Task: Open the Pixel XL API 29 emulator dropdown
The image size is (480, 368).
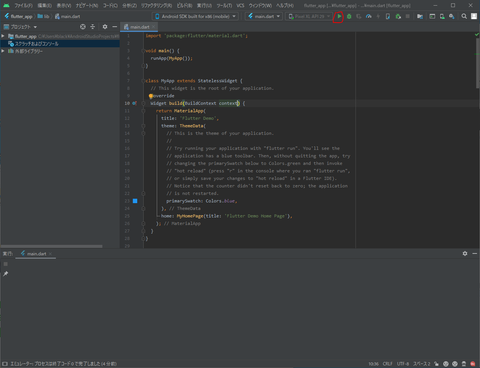Action: pos(309,16)
